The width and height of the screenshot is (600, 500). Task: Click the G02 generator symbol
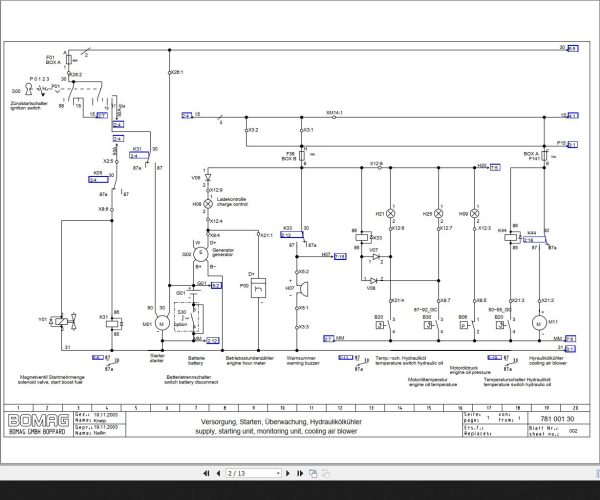(200, 254)
